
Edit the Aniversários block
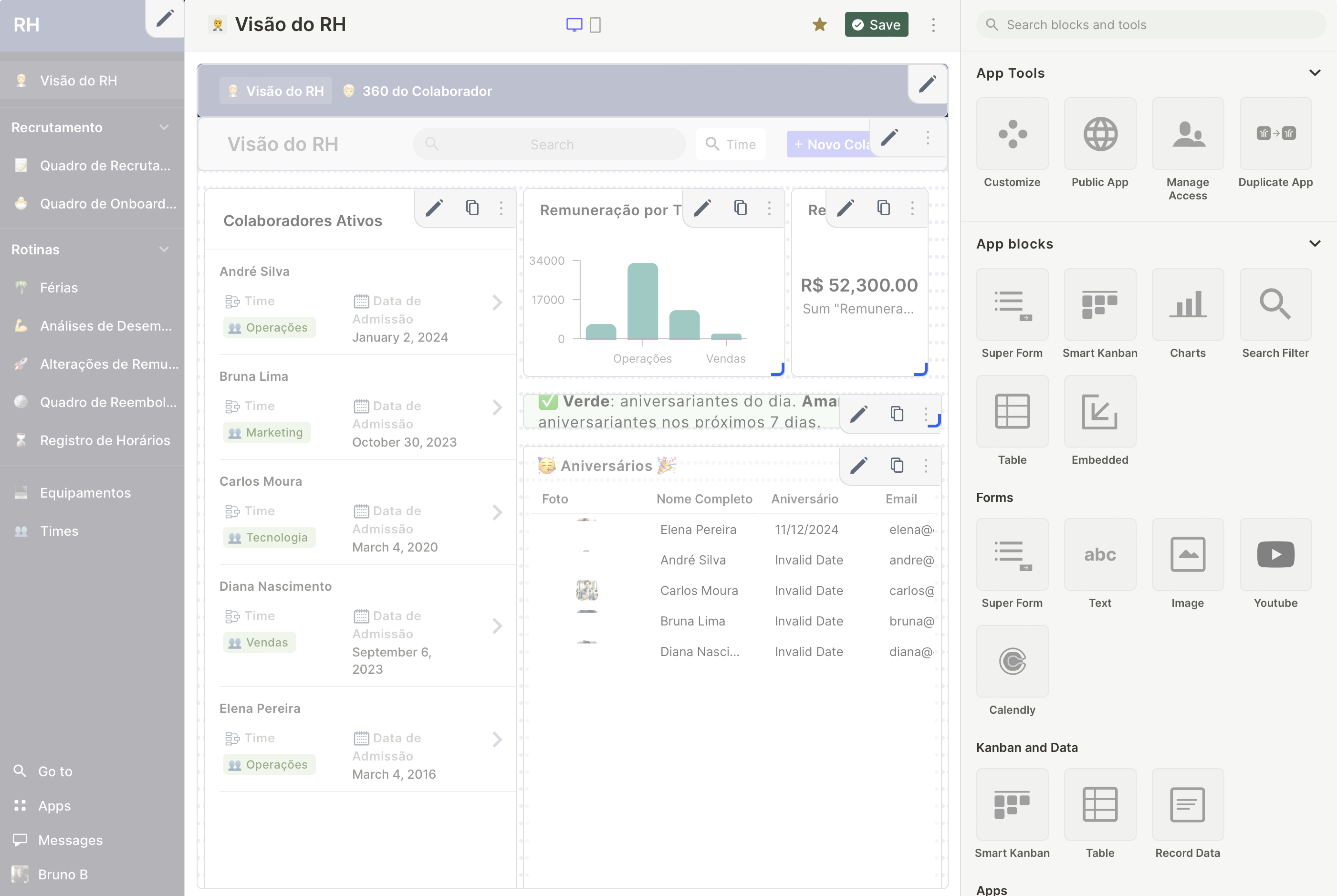[859, 465]
